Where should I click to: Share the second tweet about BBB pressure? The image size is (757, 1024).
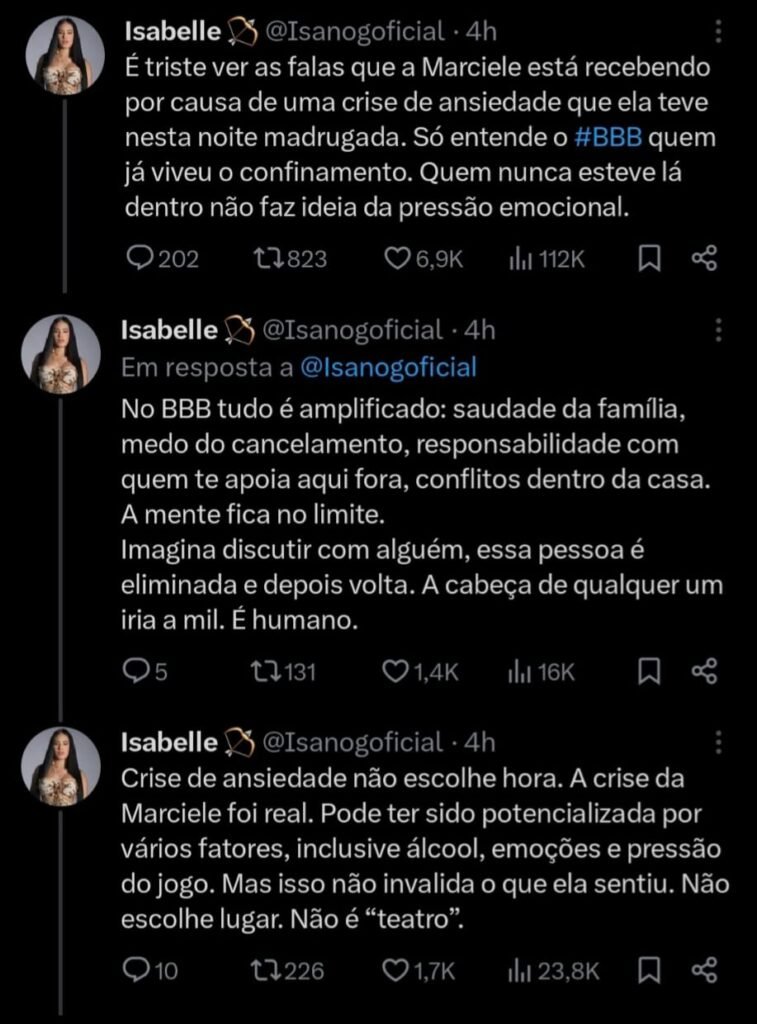pos(705,672)
